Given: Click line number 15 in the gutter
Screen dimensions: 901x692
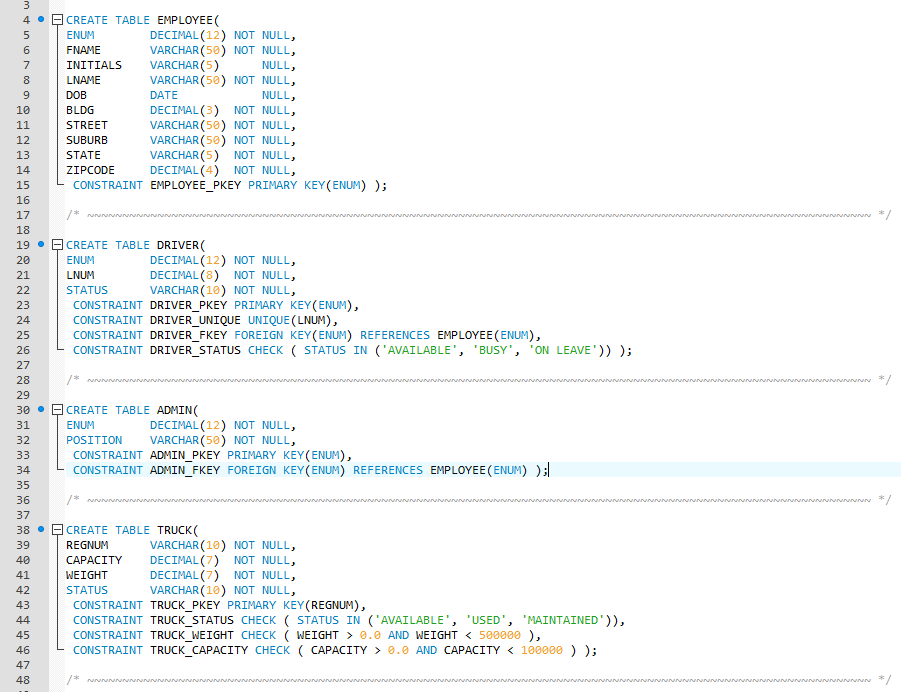Looking at the screenshot, I should [x=22, y=184].
